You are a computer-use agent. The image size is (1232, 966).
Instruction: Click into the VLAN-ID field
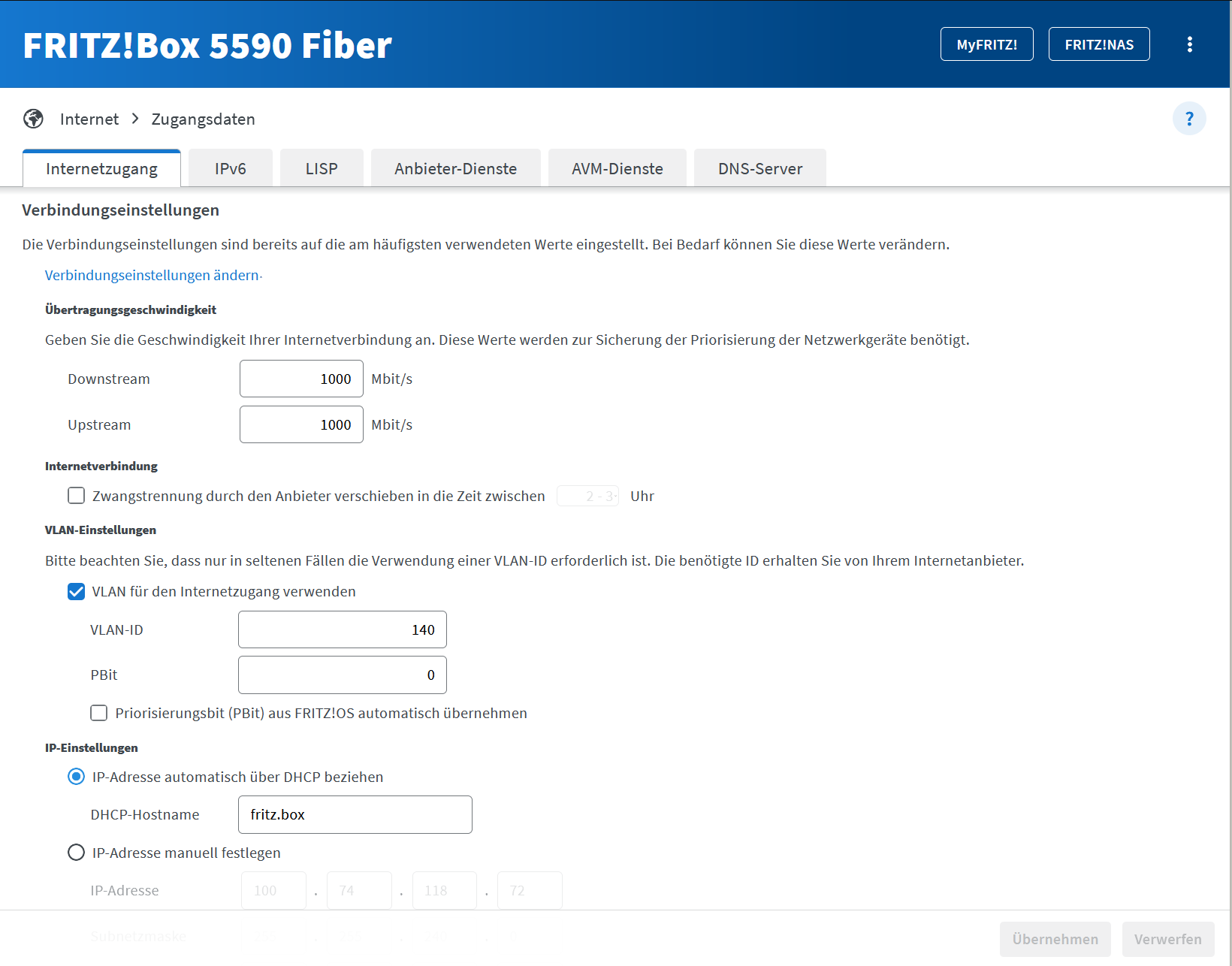(343, 629)
